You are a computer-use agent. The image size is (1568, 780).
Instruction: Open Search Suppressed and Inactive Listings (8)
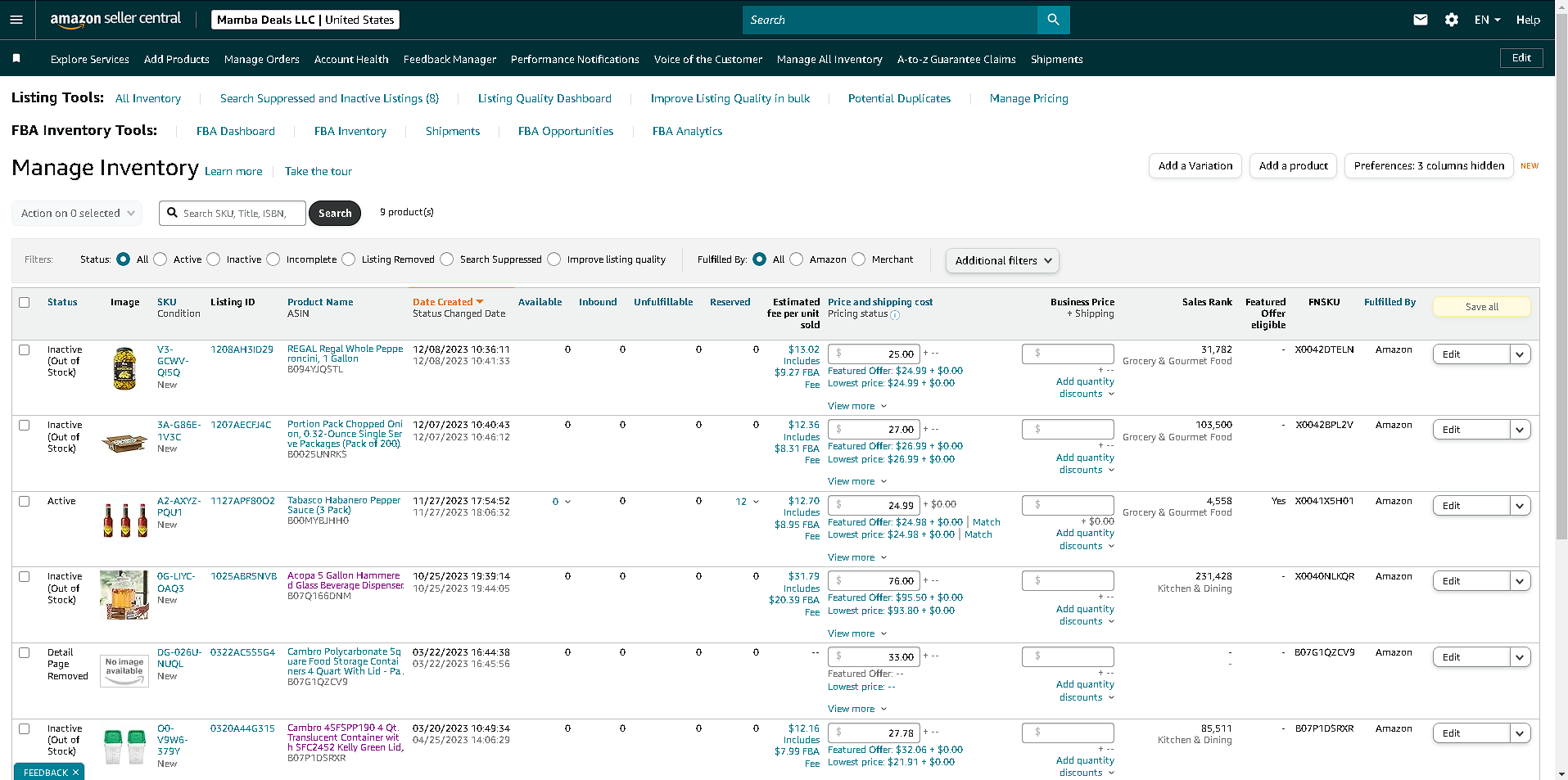coord(329,98)
